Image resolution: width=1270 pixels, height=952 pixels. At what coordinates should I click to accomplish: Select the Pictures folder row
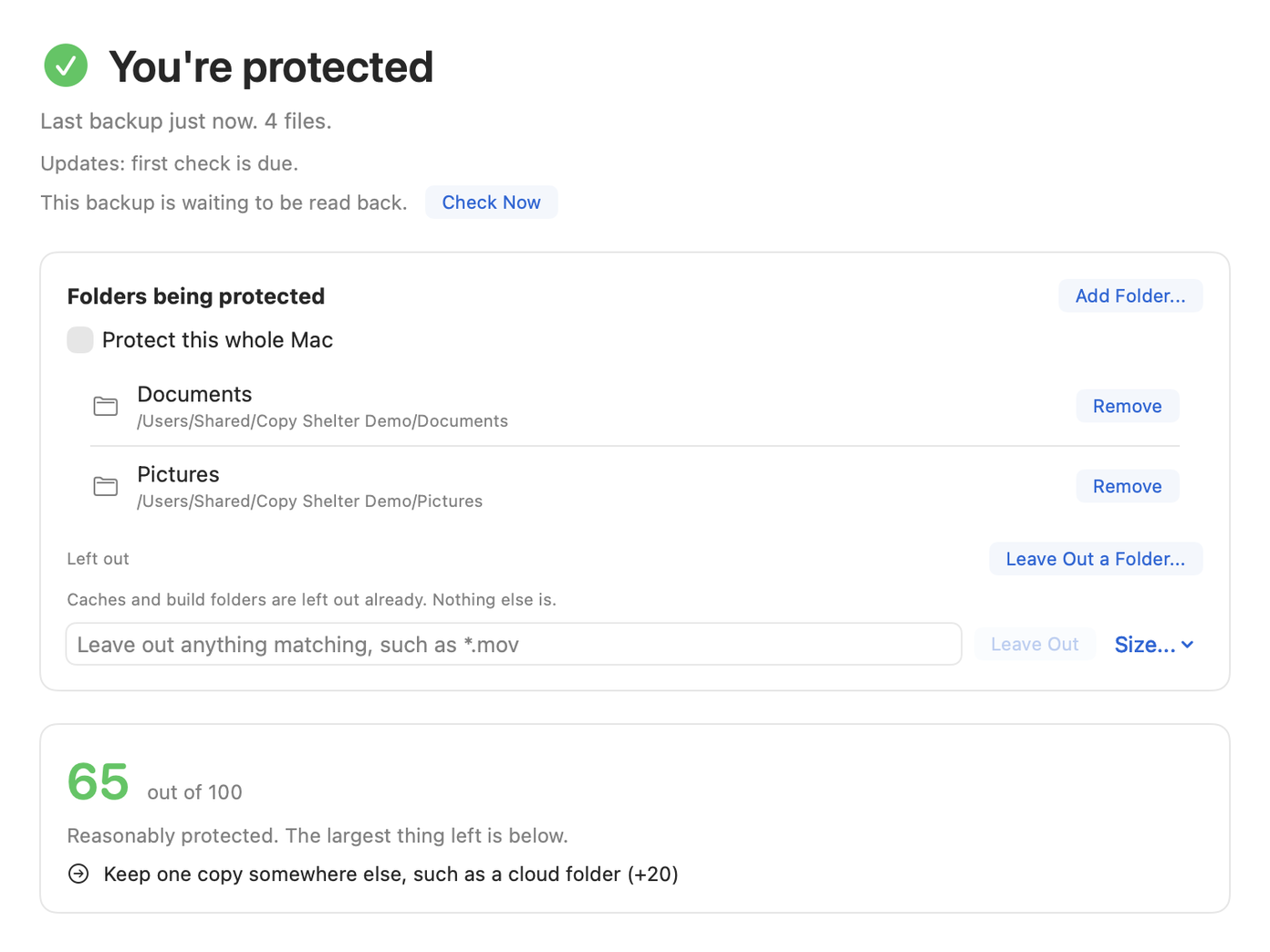point(635,486)
